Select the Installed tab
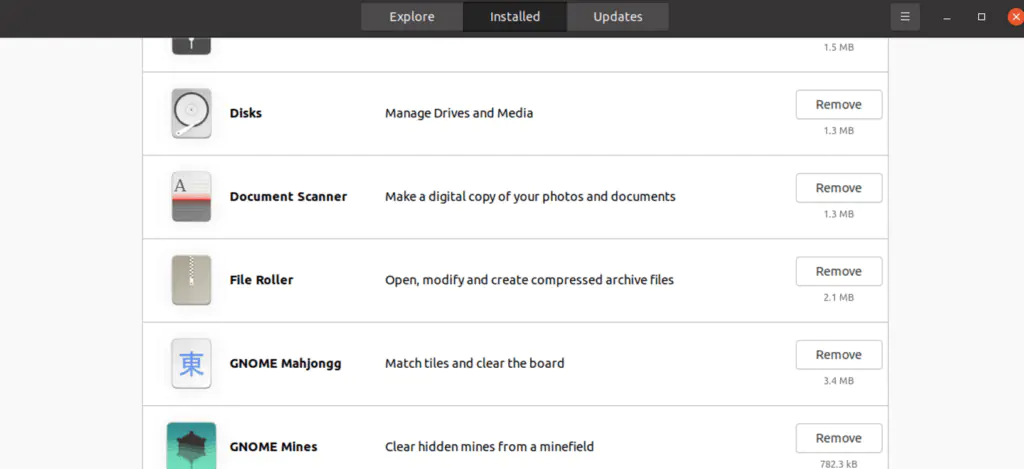 (515, 17)
